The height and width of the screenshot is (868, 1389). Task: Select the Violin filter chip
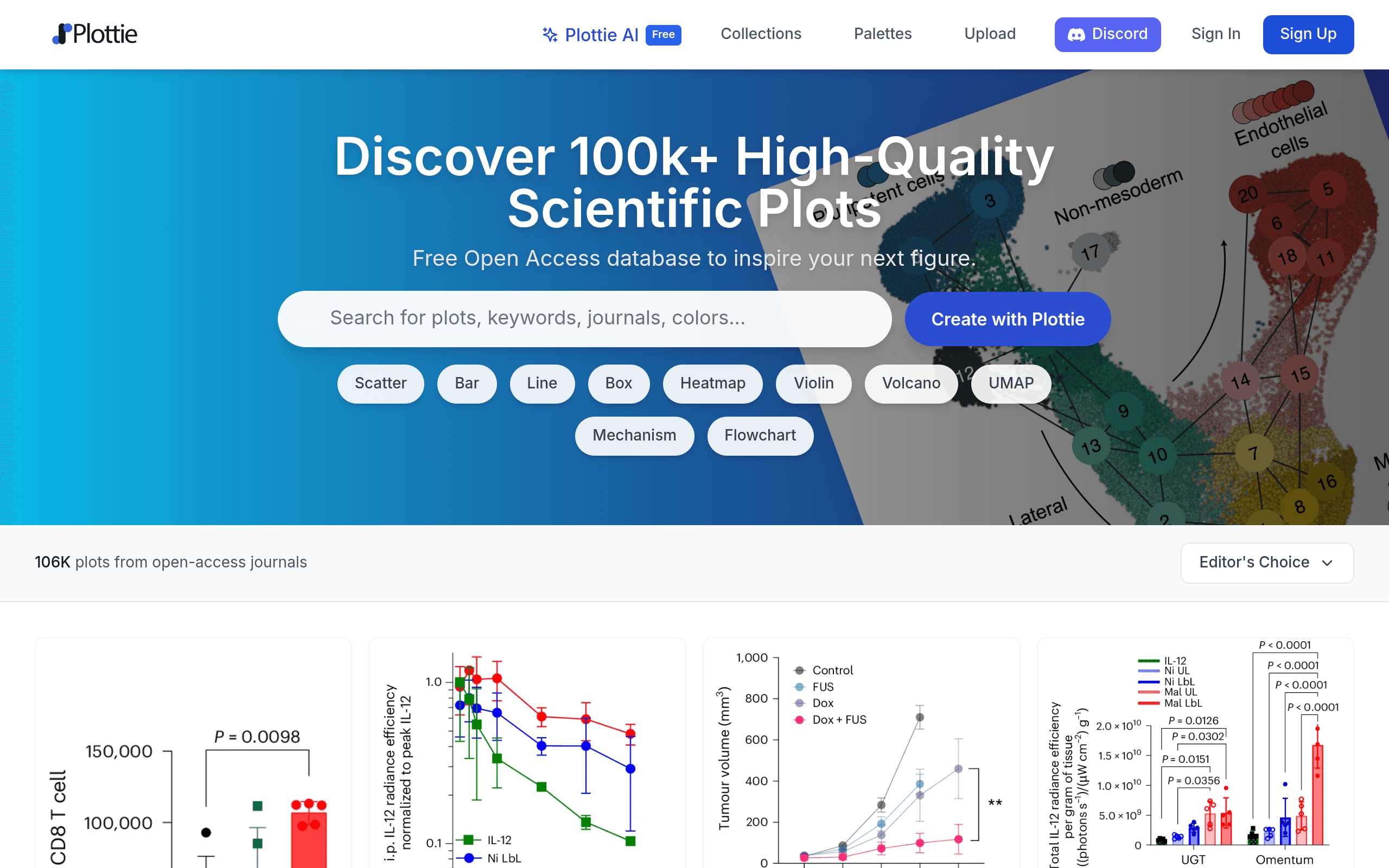pos(813,384)
